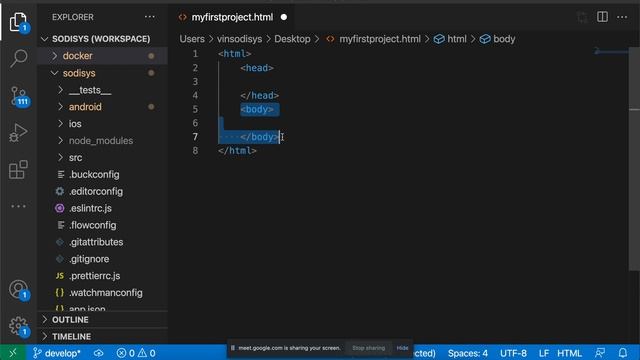Click the Desktop breadcrumb segment
The image size is (640, 360).
click(292, 39)
